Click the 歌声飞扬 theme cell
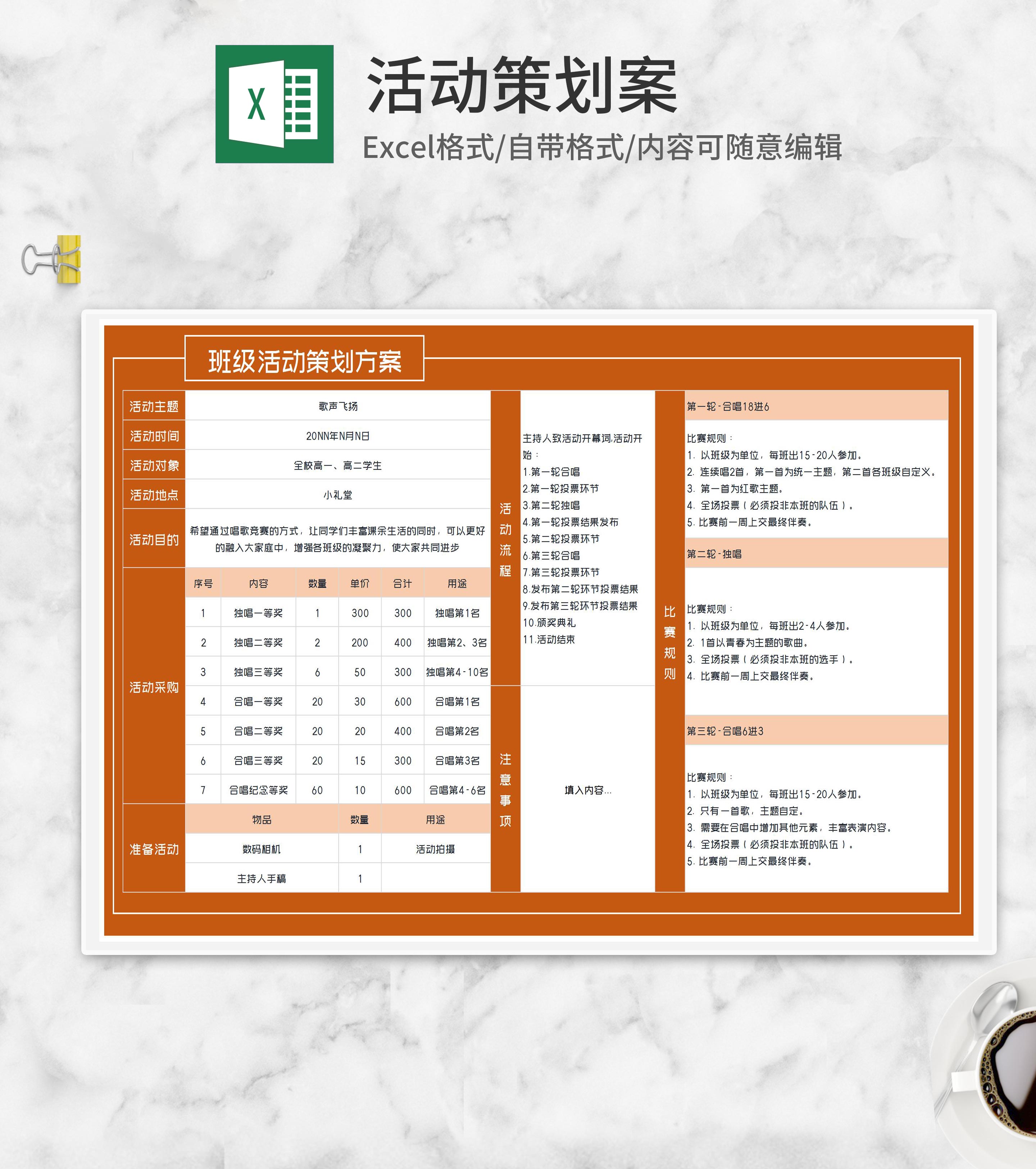1036x1169 pixels. (337, 406)
